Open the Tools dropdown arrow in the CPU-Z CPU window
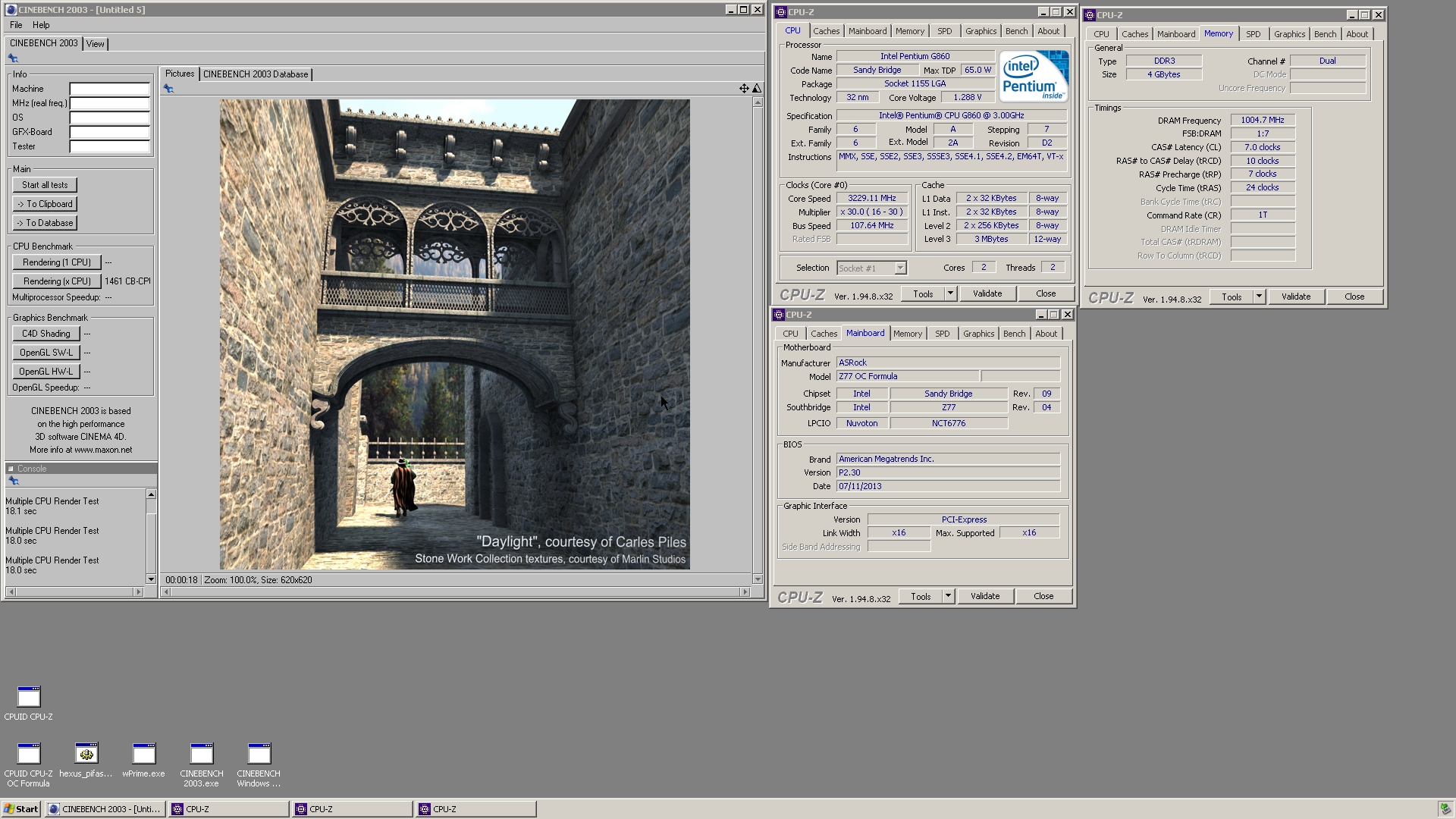Screen dimensions: 1456x819 pos(950,293)
